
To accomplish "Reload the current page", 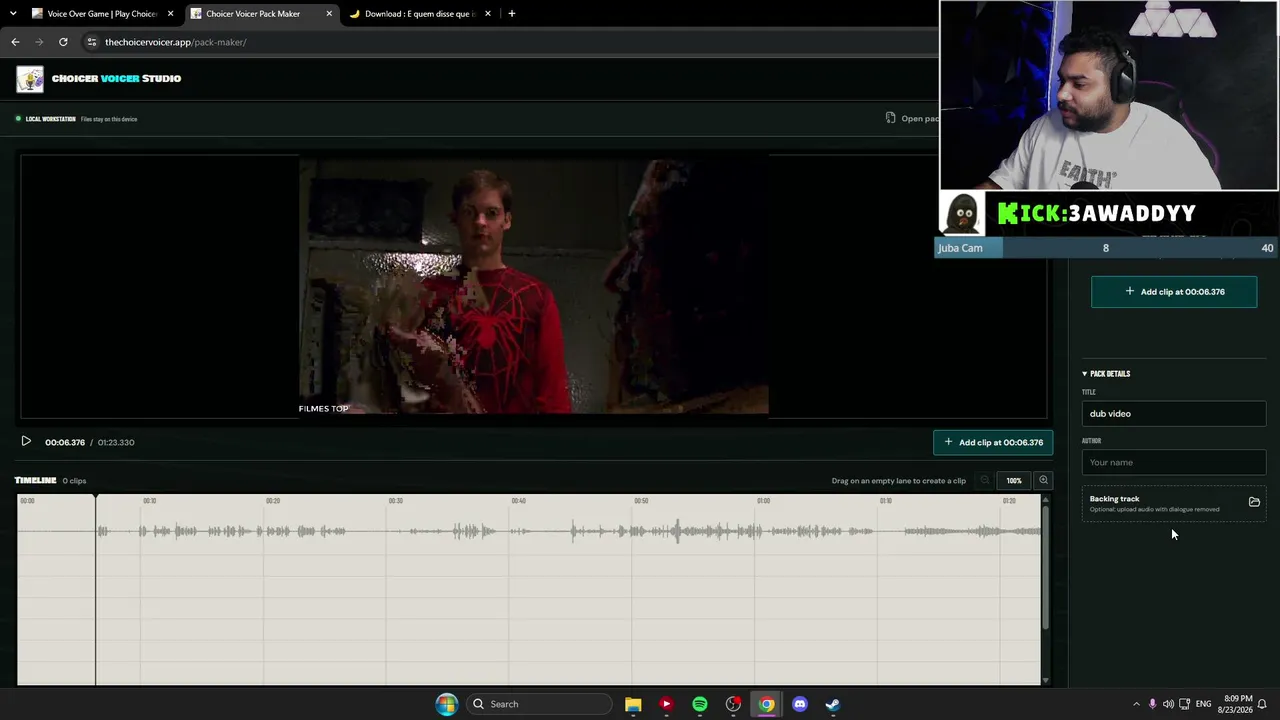I will (63, 42).
